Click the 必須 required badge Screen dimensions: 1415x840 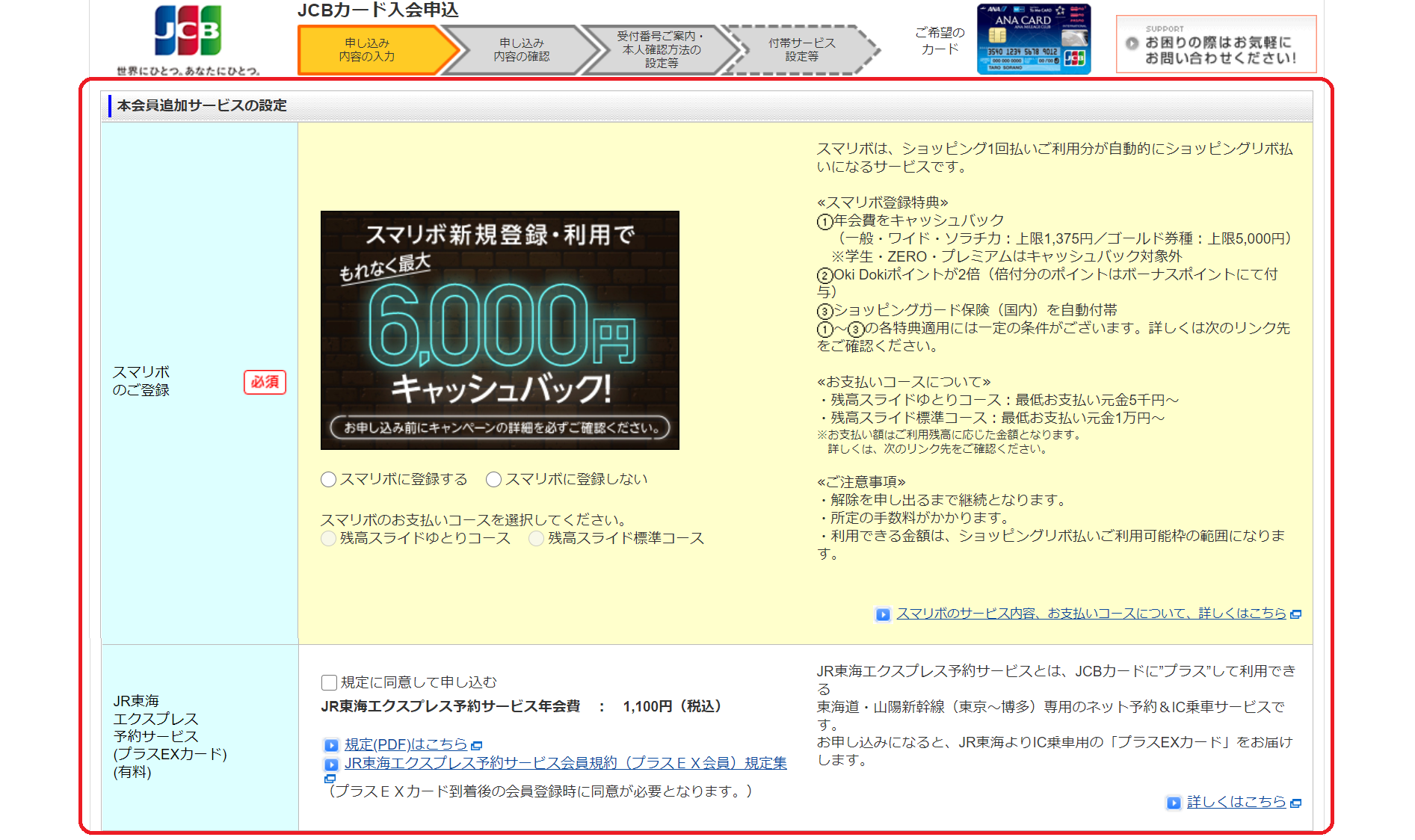[265, 382]
